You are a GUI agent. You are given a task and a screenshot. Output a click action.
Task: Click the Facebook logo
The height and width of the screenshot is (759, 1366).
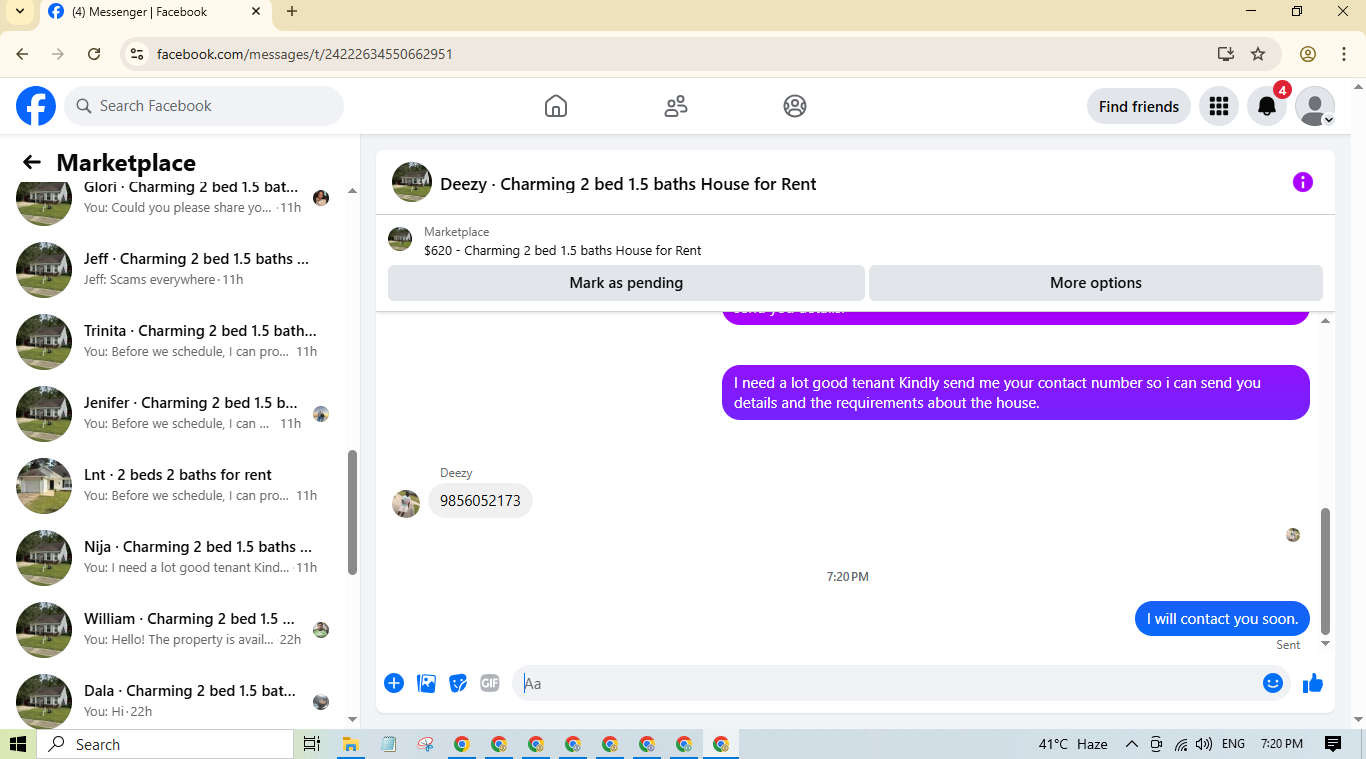tap(36, 106)
